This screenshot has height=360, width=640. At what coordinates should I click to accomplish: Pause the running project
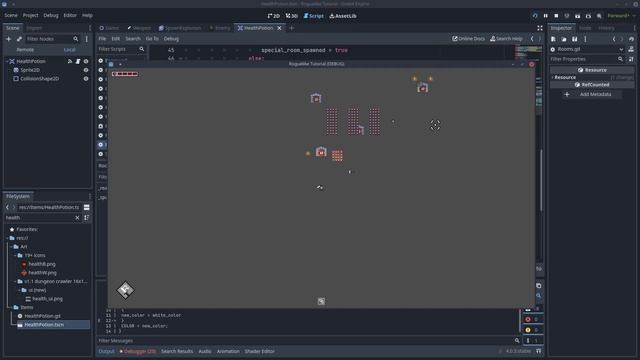[x=546, y=16]
